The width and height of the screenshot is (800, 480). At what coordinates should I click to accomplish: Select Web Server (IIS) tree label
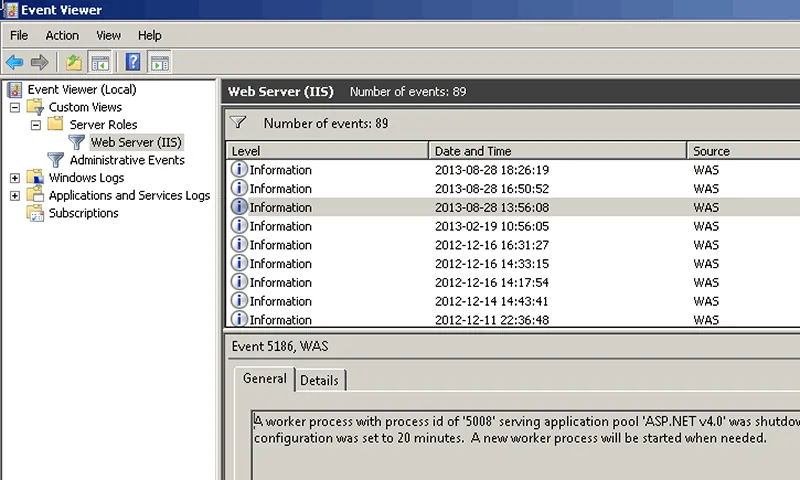click(136, 142)
